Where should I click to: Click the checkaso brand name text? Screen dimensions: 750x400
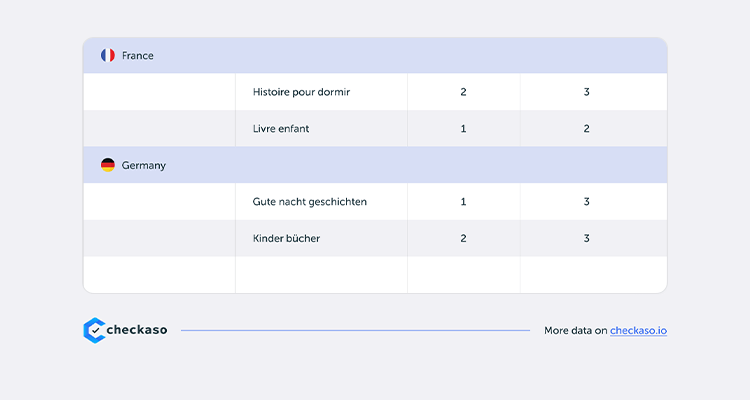[x=137, y=330]
